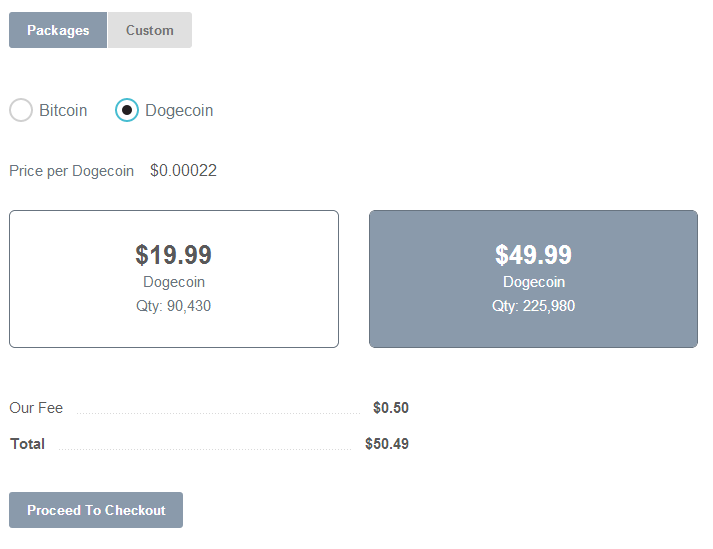Viewport: 713px width, 549px height.
Task: Select the Bitcoin radio button
Action: (21, 110)
